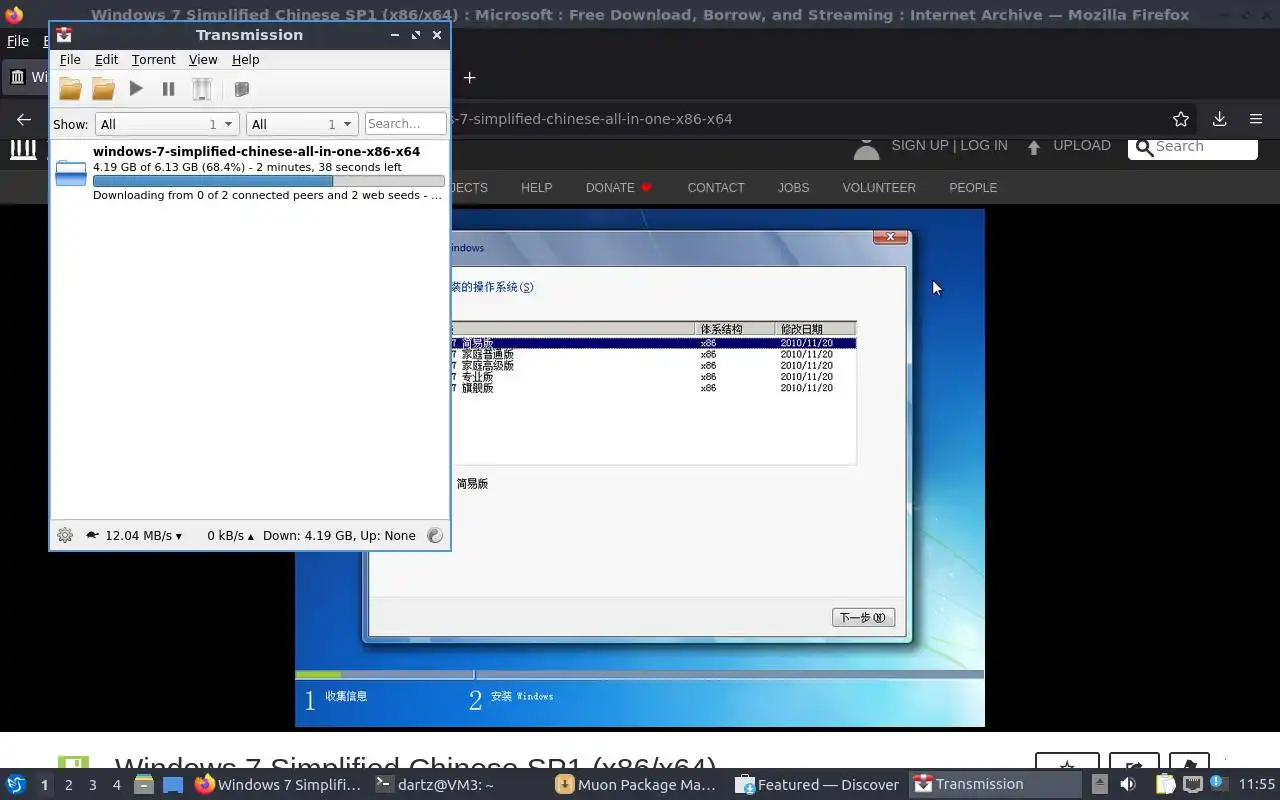
Task: Open the file manager taskbar launcher icon
Action: [144, 784]
